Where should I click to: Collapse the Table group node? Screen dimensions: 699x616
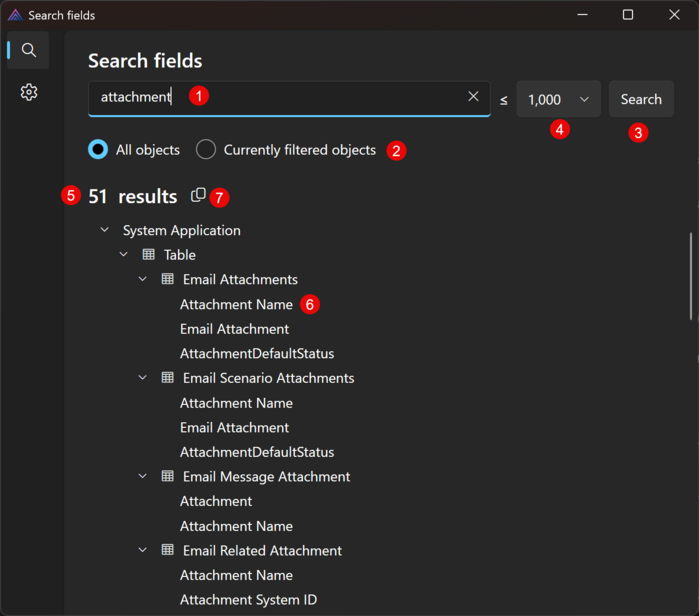coord(124,255)
